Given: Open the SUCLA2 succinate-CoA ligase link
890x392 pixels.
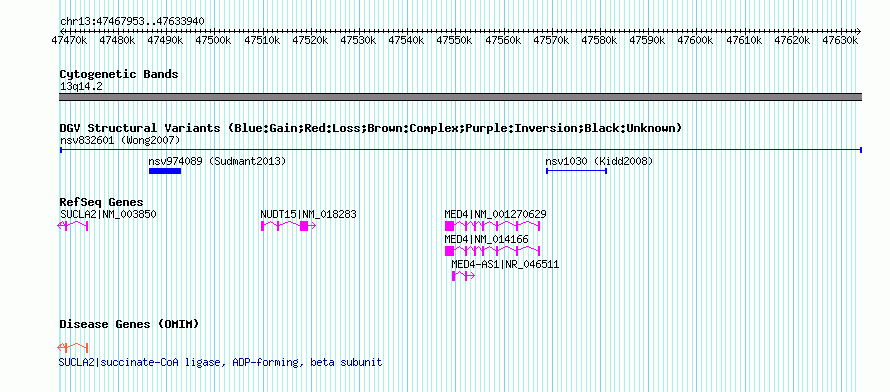Looking at the screenshot, I should click(220, 362).
